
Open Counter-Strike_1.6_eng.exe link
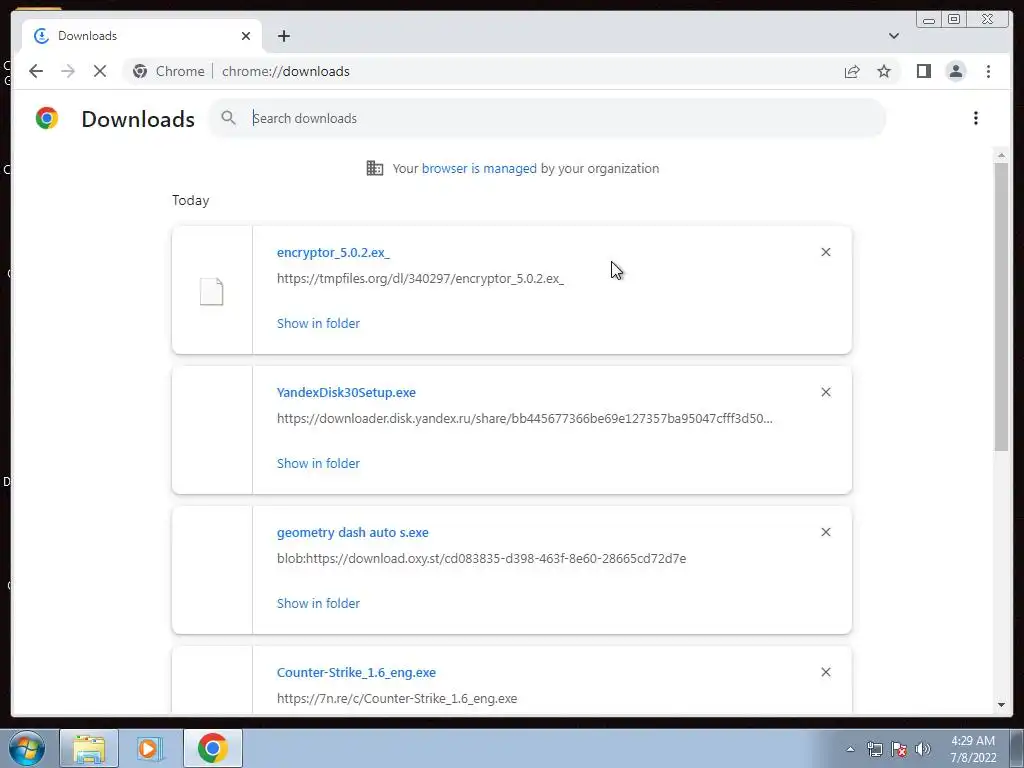[x=356, y=673]
